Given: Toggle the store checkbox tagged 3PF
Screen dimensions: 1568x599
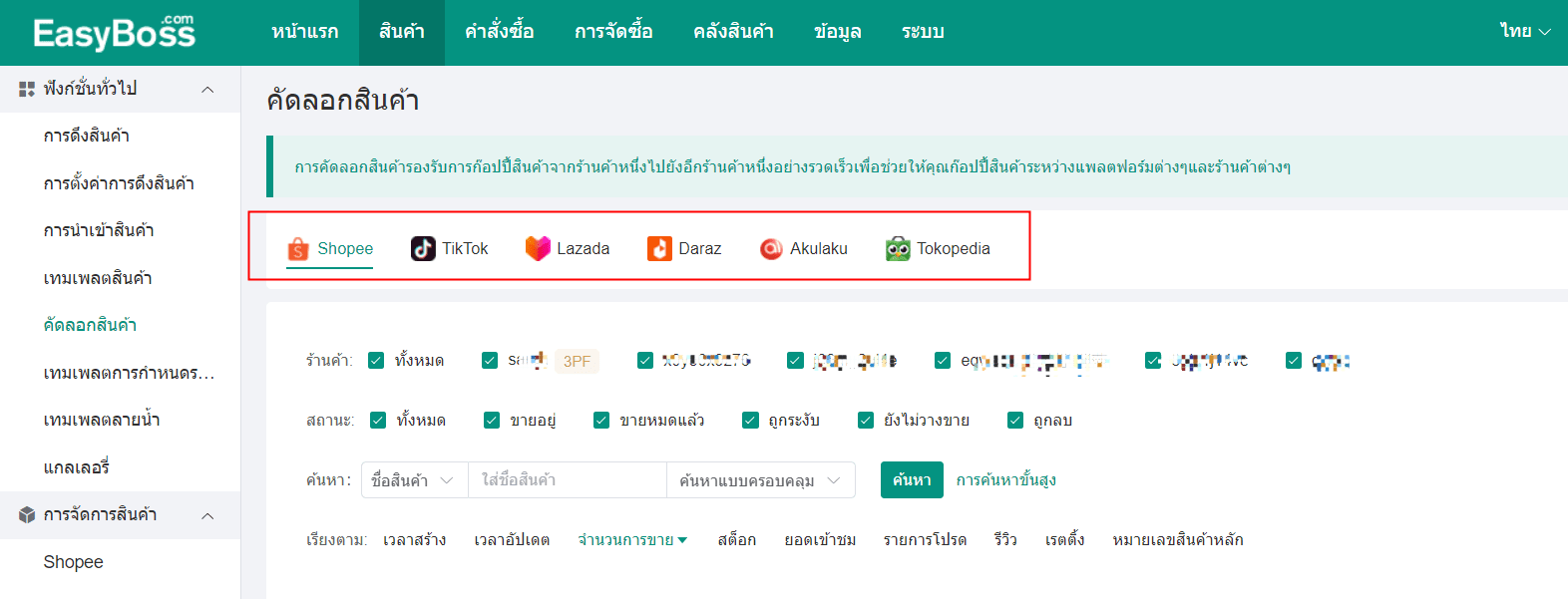Looking at the screenshot, I should pos(490,361).
